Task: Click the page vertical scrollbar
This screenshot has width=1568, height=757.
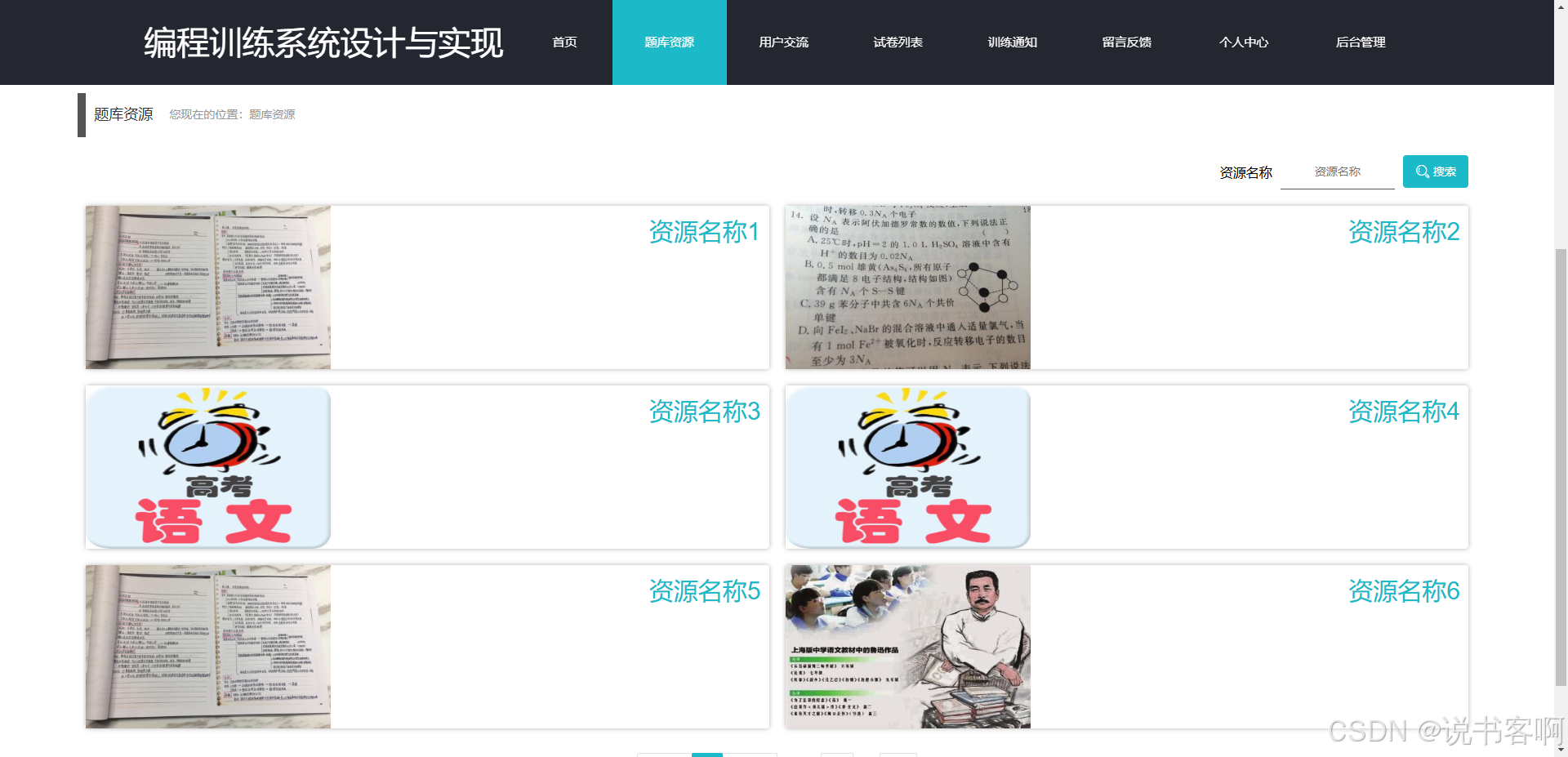Action: tap(1561, 465)
